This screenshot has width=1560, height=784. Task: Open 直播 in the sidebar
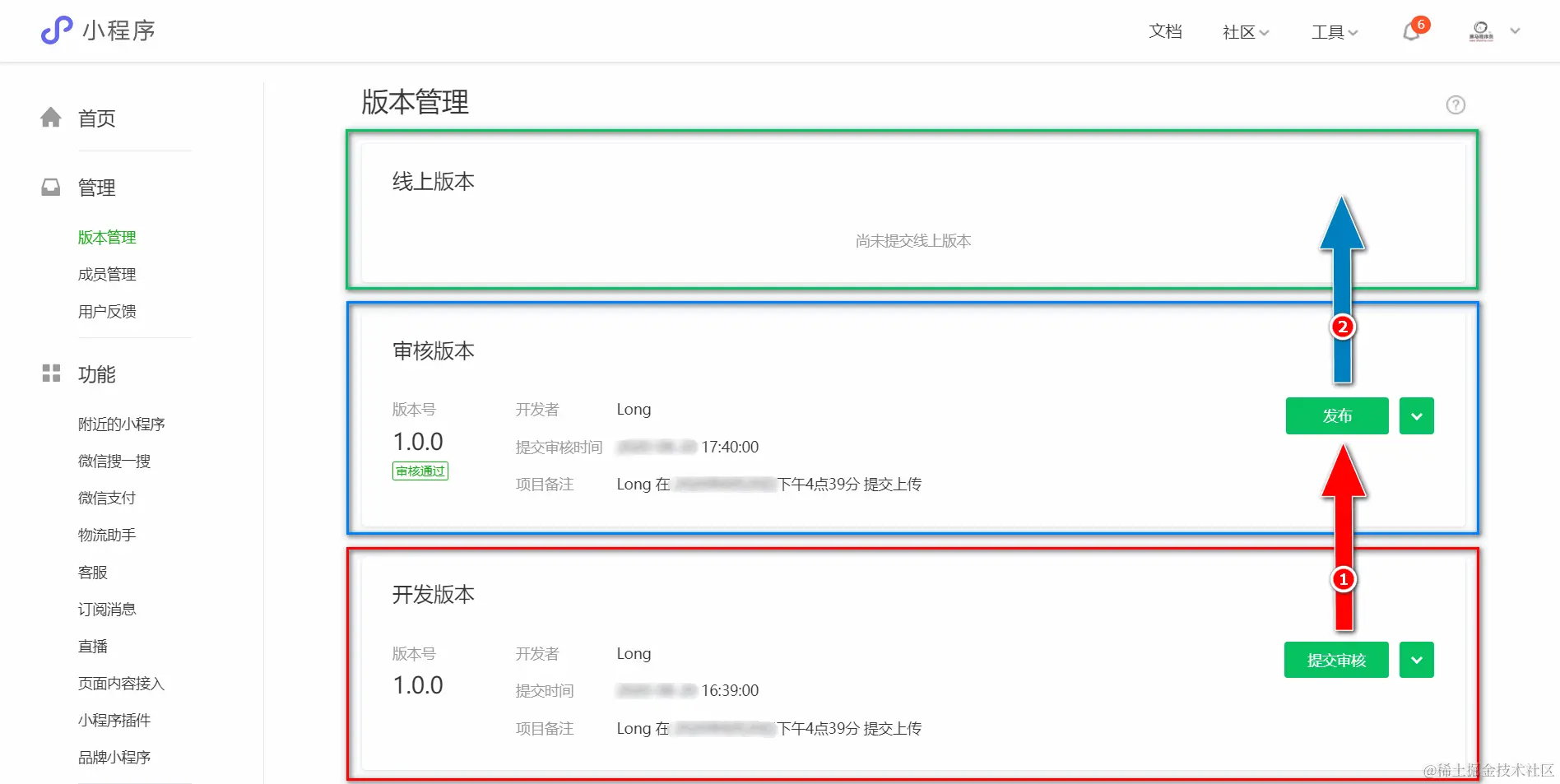(x=93, y=646)
